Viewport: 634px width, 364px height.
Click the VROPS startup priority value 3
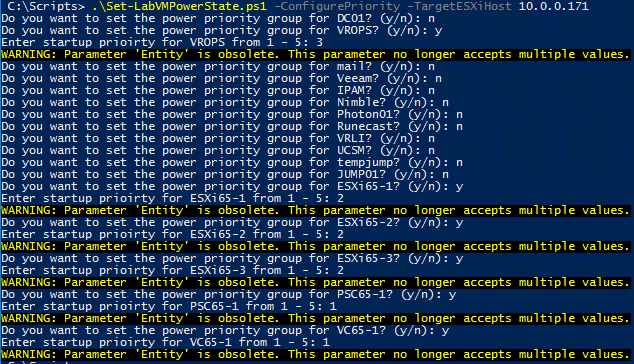coord(319,42)
